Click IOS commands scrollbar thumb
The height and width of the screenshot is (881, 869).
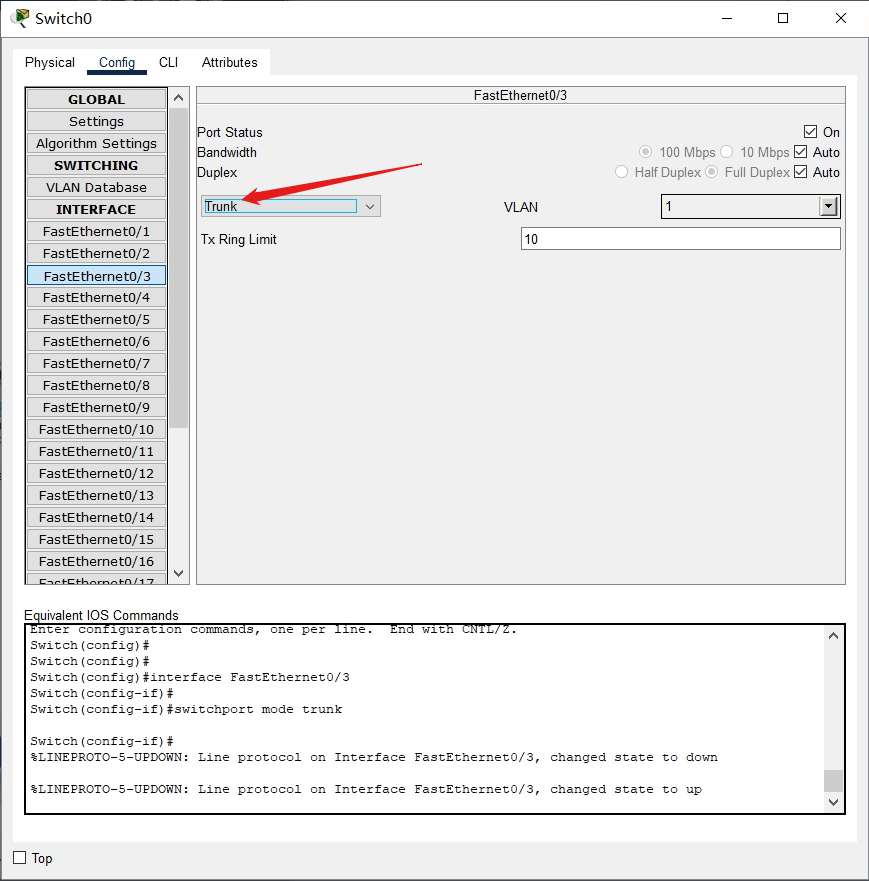(834, 780)
